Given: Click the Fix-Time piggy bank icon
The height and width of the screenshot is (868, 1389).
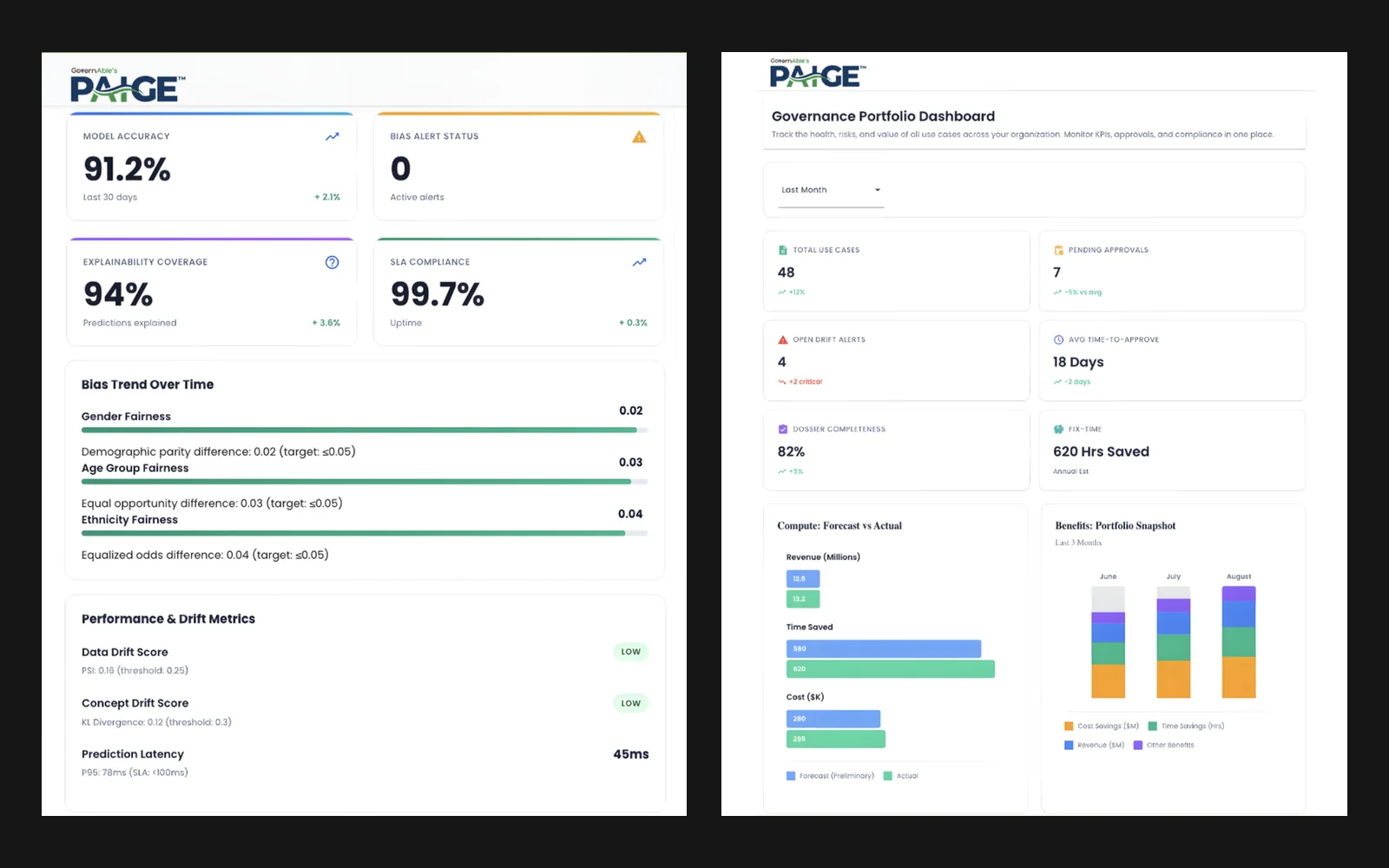Looking at the screenshot, I should pos(1058,429).
